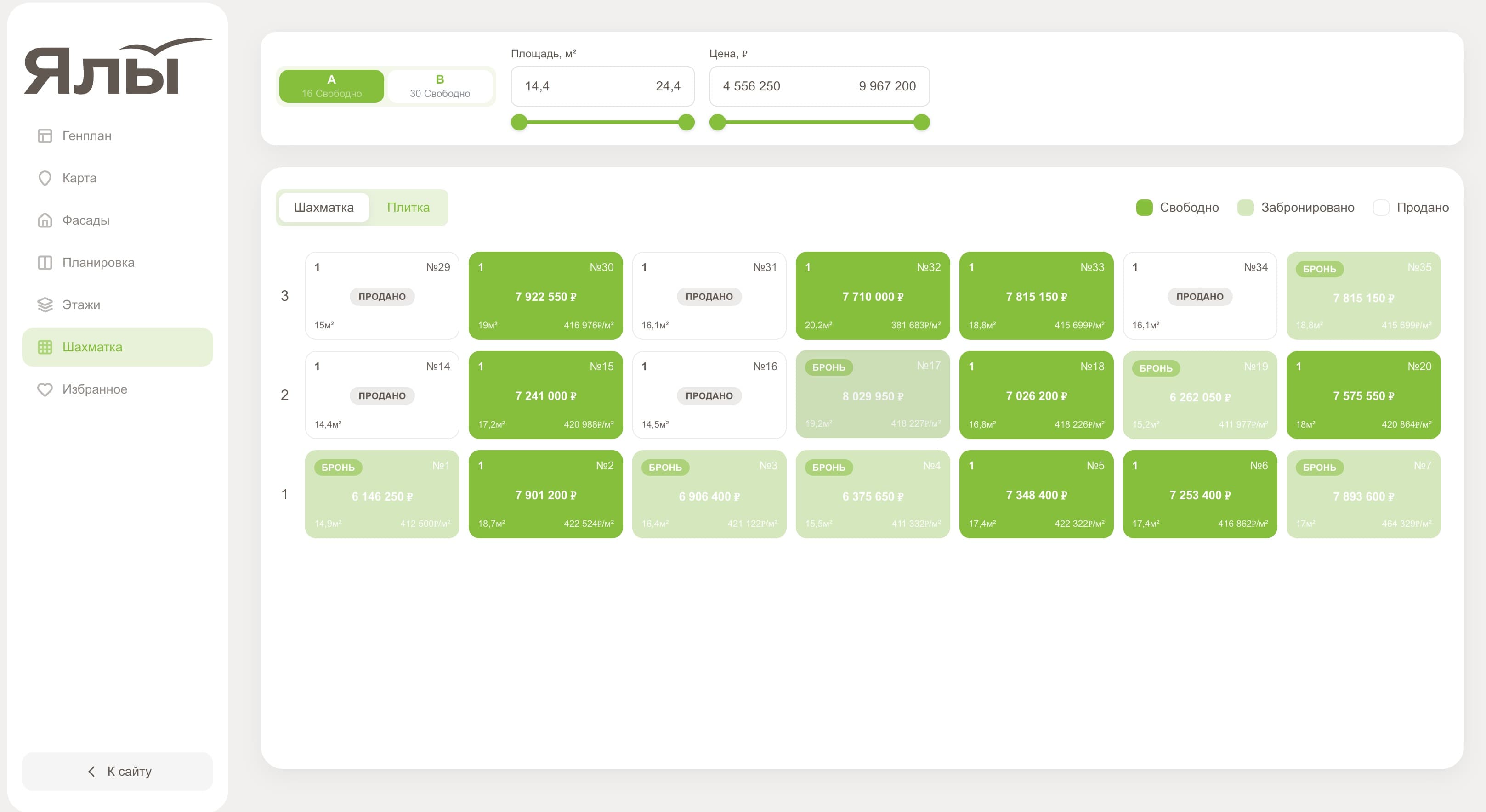
Task: Select building A with 16 Свободно
Action: [331, 86]
